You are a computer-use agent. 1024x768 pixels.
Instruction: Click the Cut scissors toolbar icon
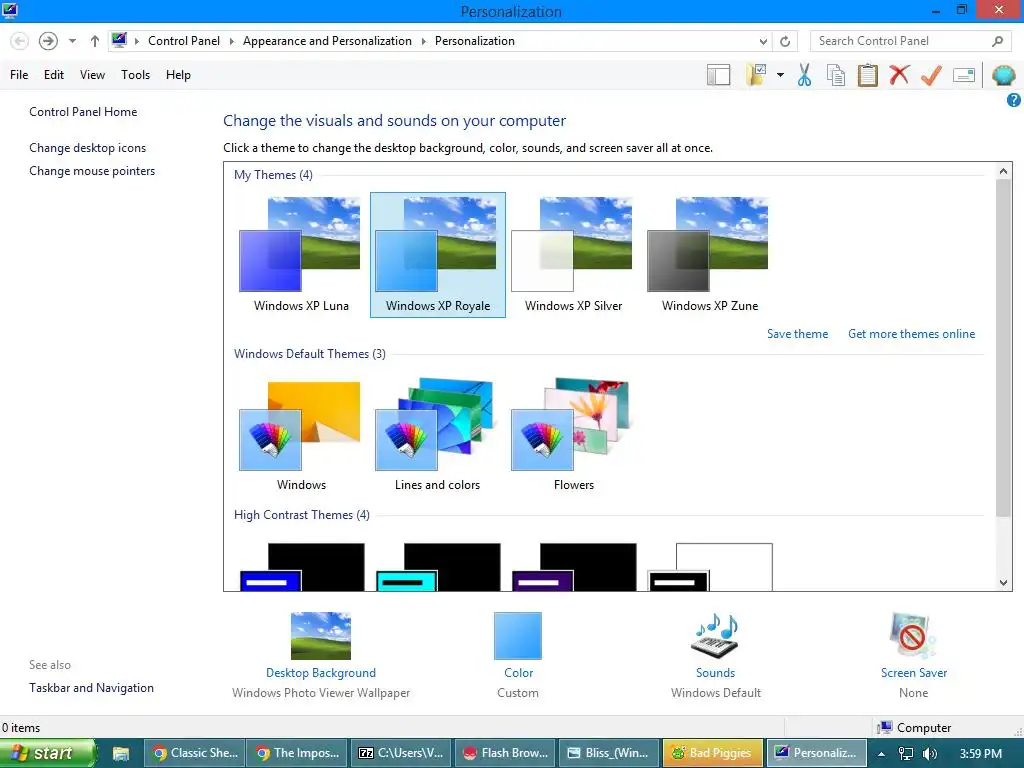(804, 75)
